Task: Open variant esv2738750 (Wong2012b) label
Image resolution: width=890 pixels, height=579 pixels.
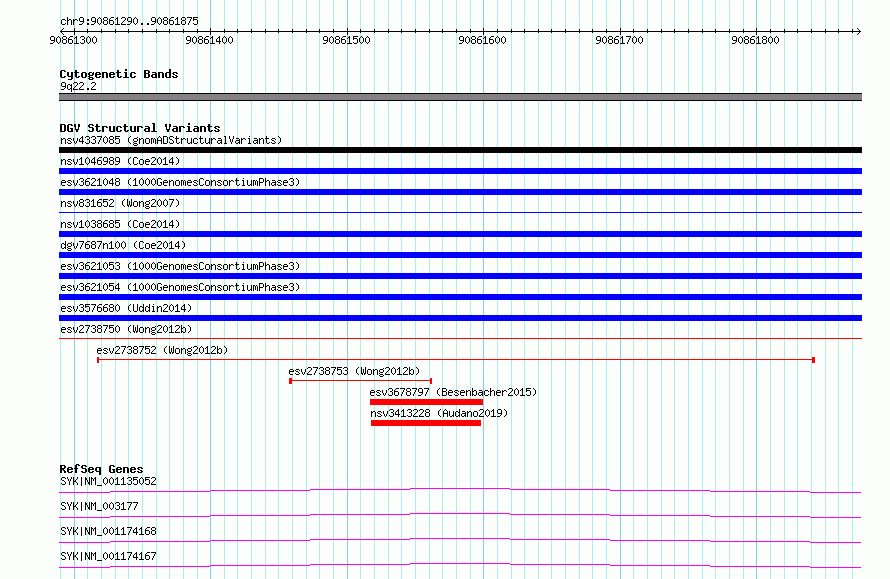Action: coord(126,329)
